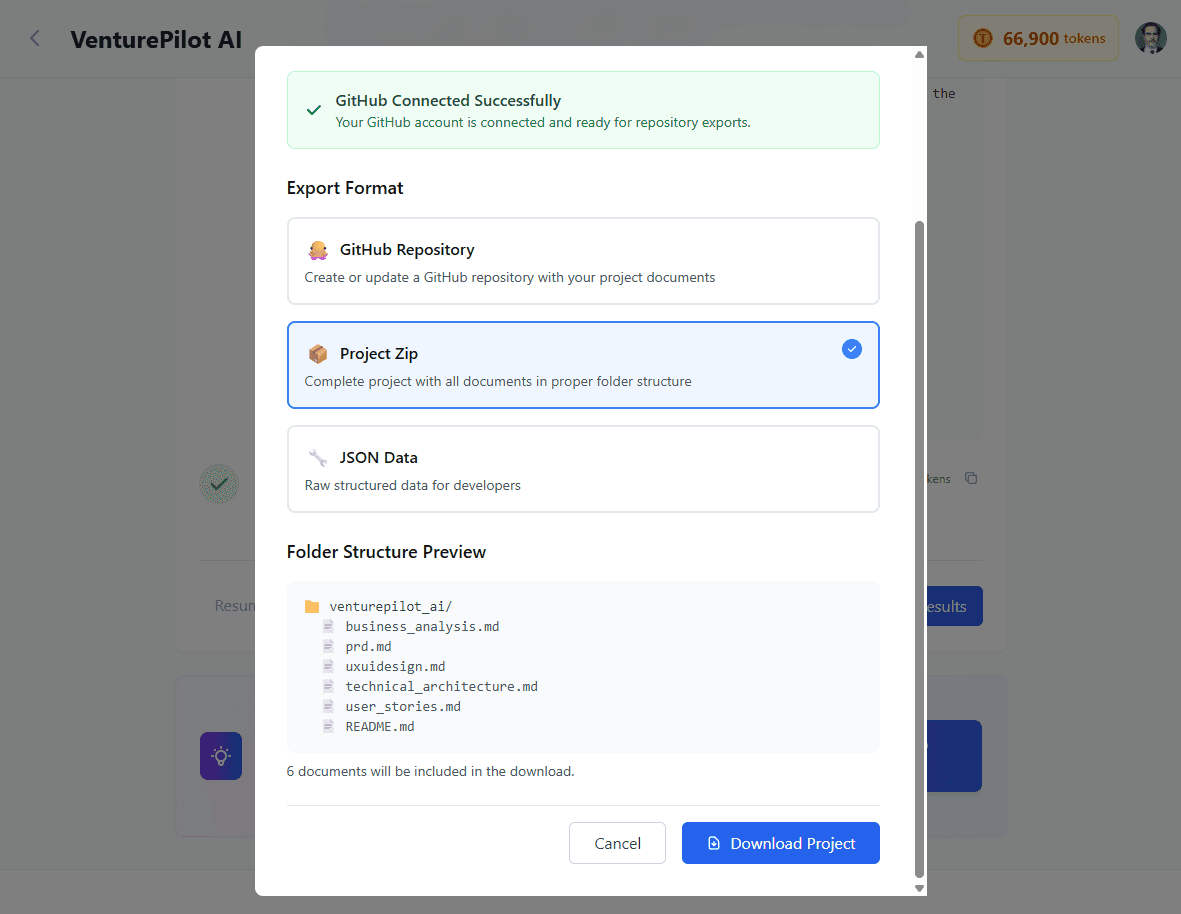This screenshot has width=1181, height=914.
Task: Click file icon next to business_analysis.md
Action: pos(328,626)
